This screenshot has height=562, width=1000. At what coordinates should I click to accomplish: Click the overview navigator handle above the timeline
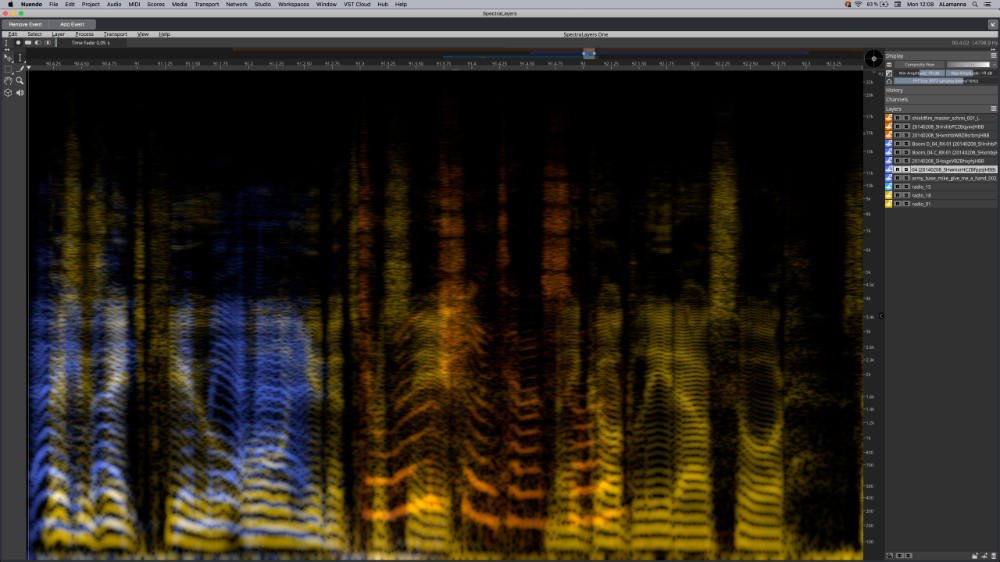(589, 54)
